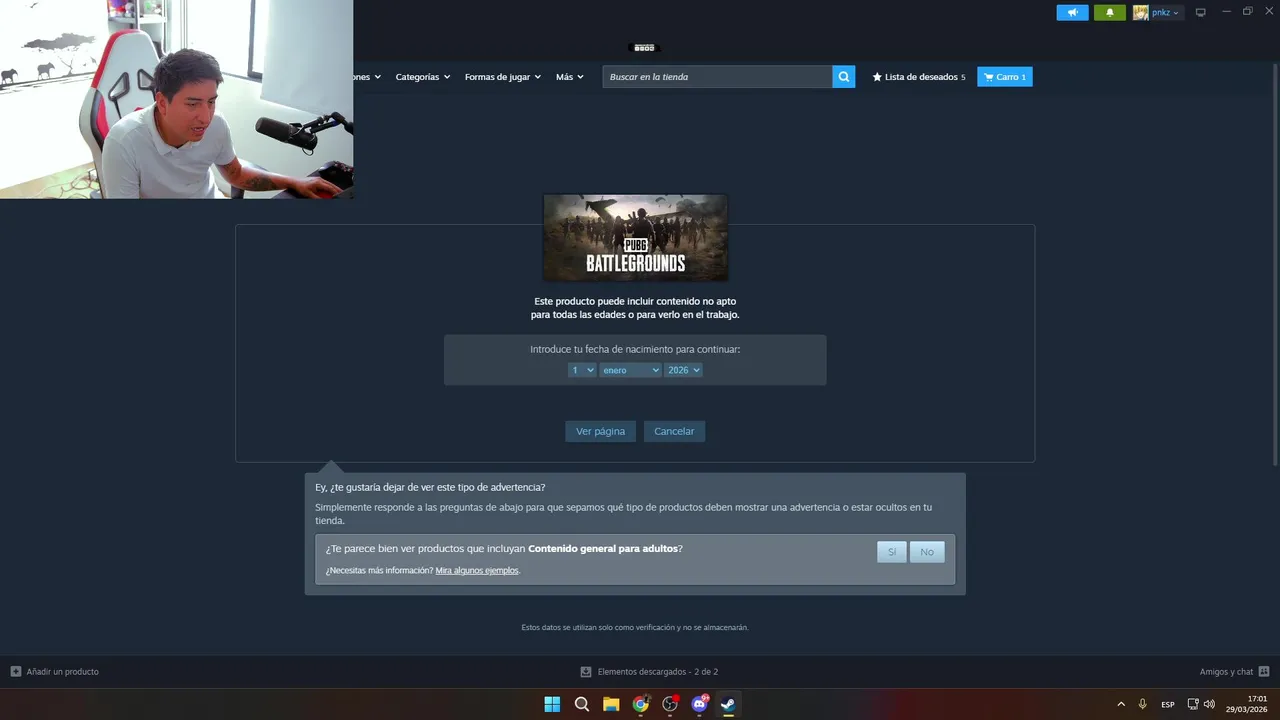Screen dimensions: 1280x720
Task: Expand the Formas de jugar menu
Action: 502,77
